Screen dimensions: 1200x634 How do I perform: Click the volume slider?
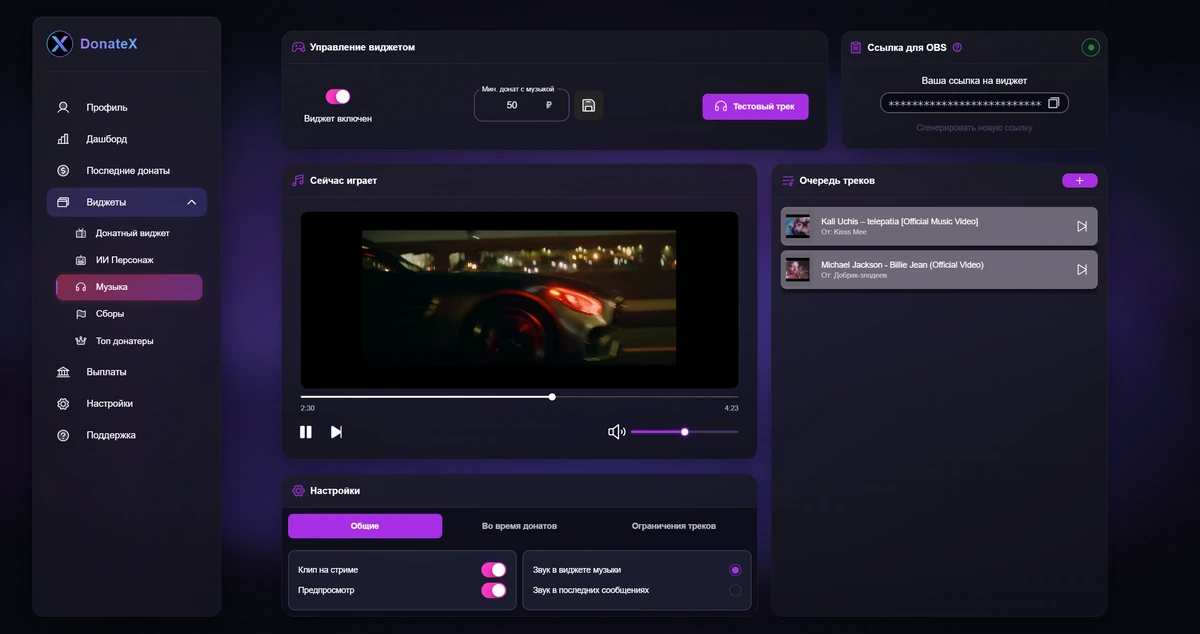(x=685, y=432)
